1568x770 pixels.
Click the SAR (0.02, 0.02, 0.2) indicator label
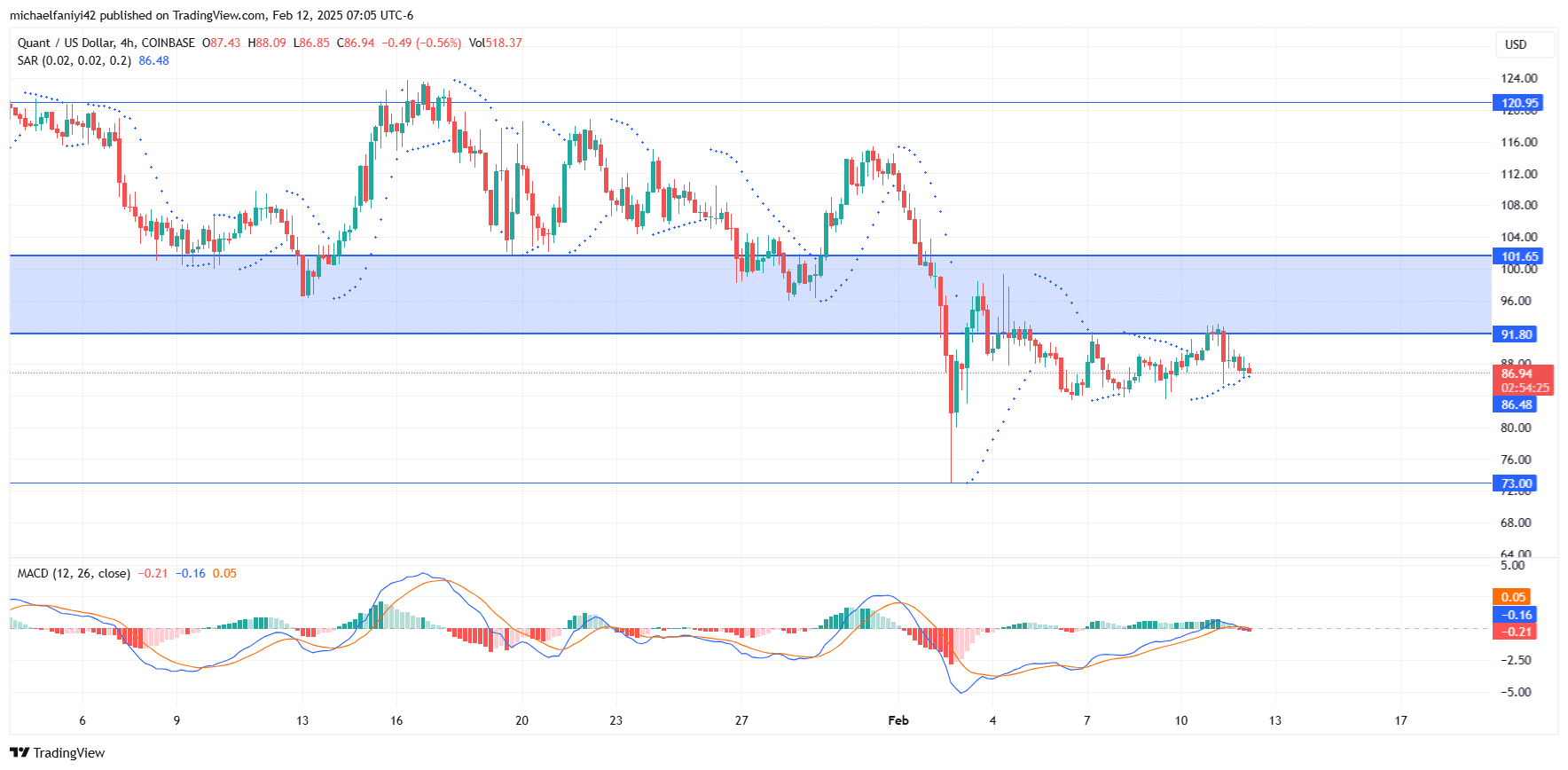point(74,60)
